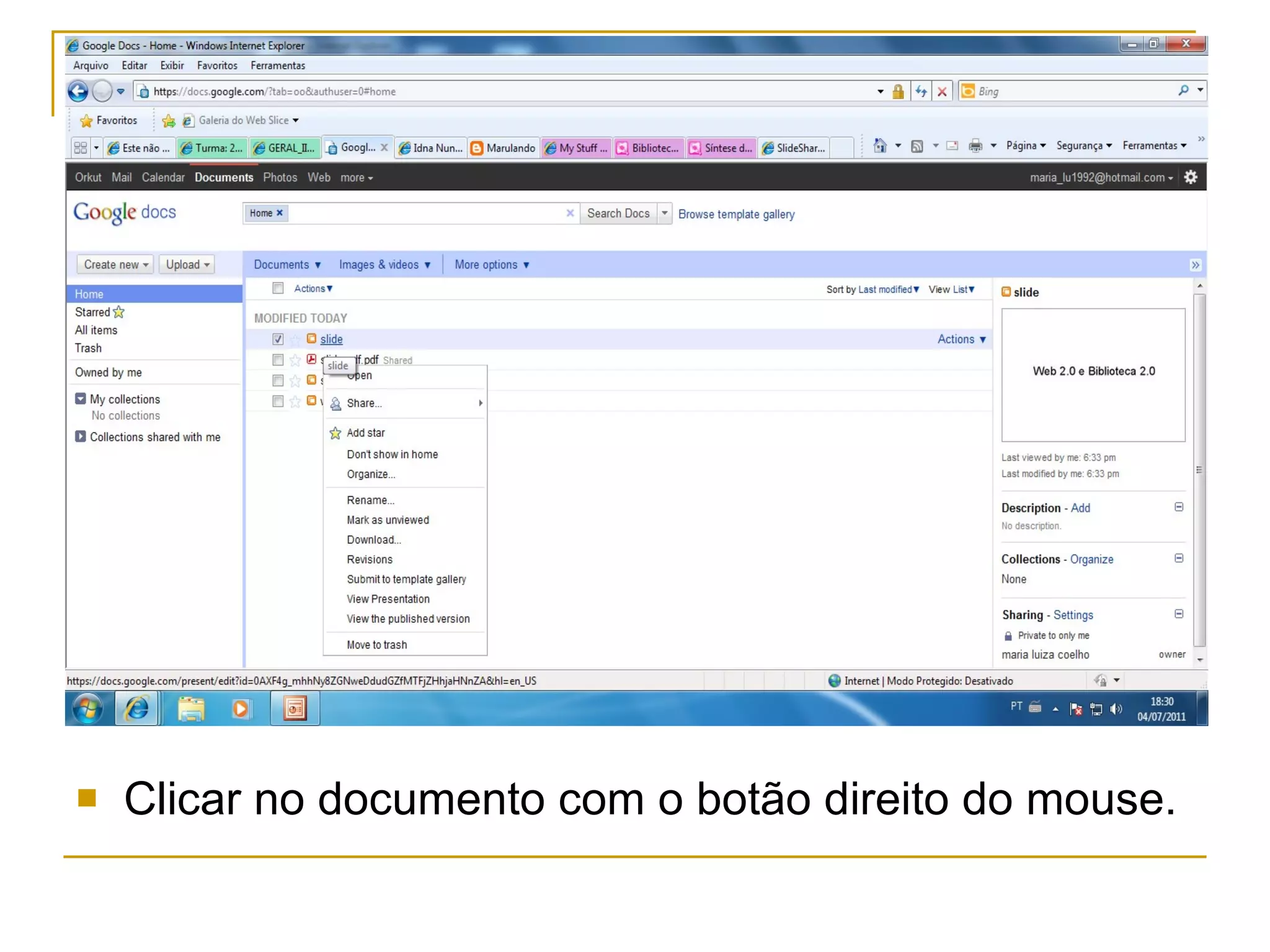The height and width of the screenshot is (952, 1270).
Task: Open the Upload dropdown
Action: point(187,265)
